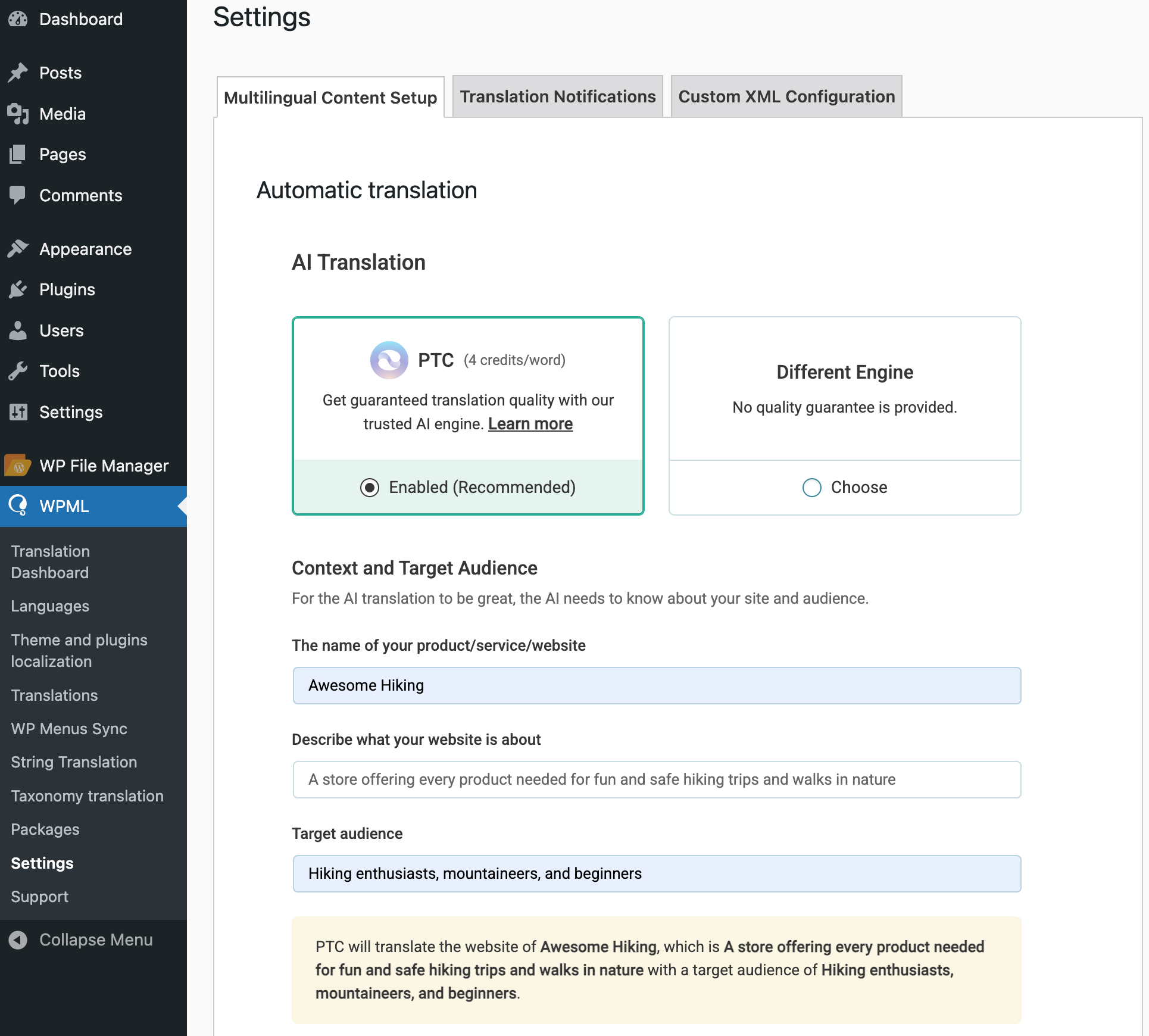Open the Support submenu link
The height and width of the screenshot is (1036, 1149).
click(x=39, y=897)
